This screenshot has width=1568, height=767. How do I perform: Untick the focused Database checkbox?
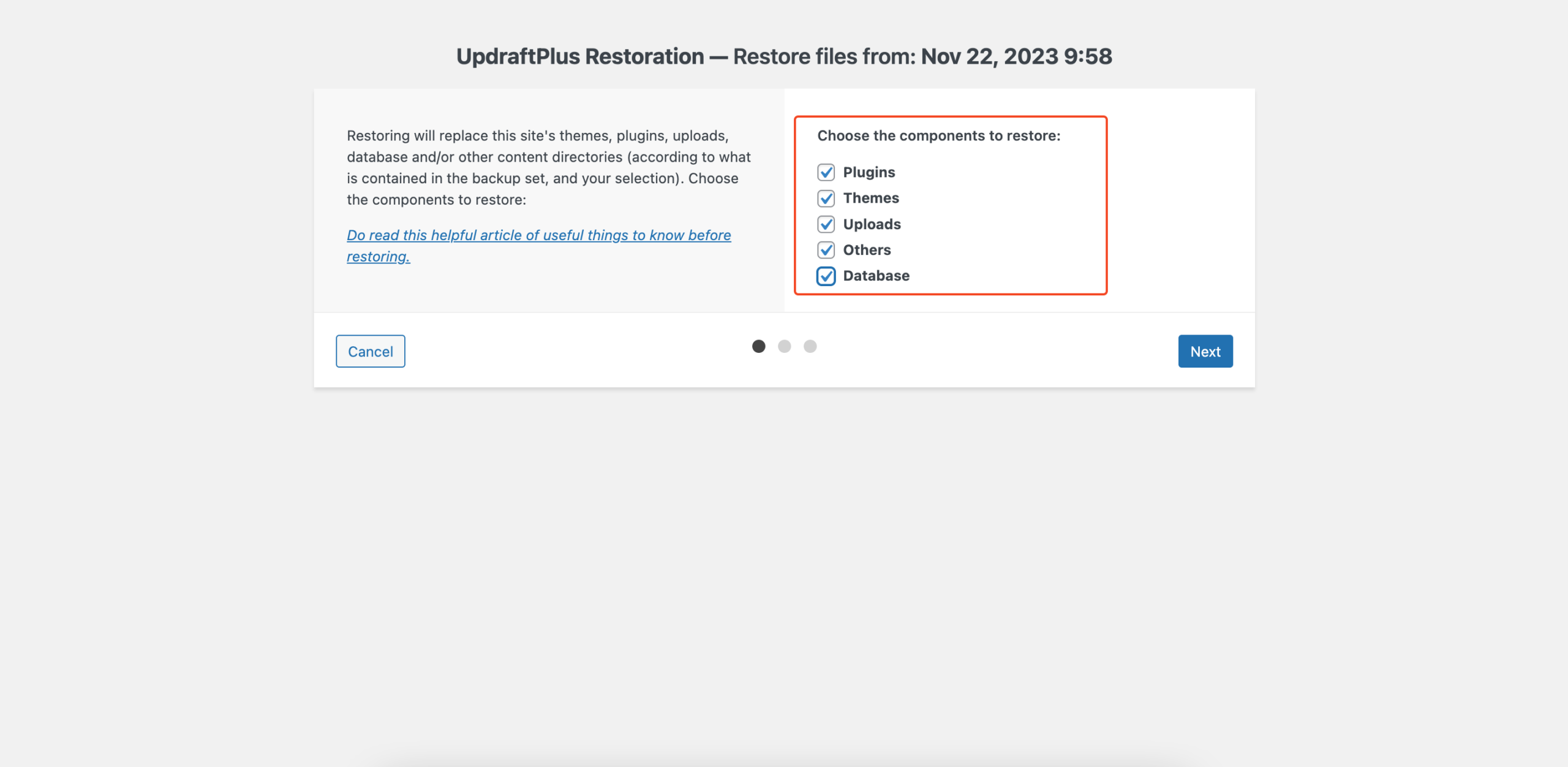click(x=826, y=276)
